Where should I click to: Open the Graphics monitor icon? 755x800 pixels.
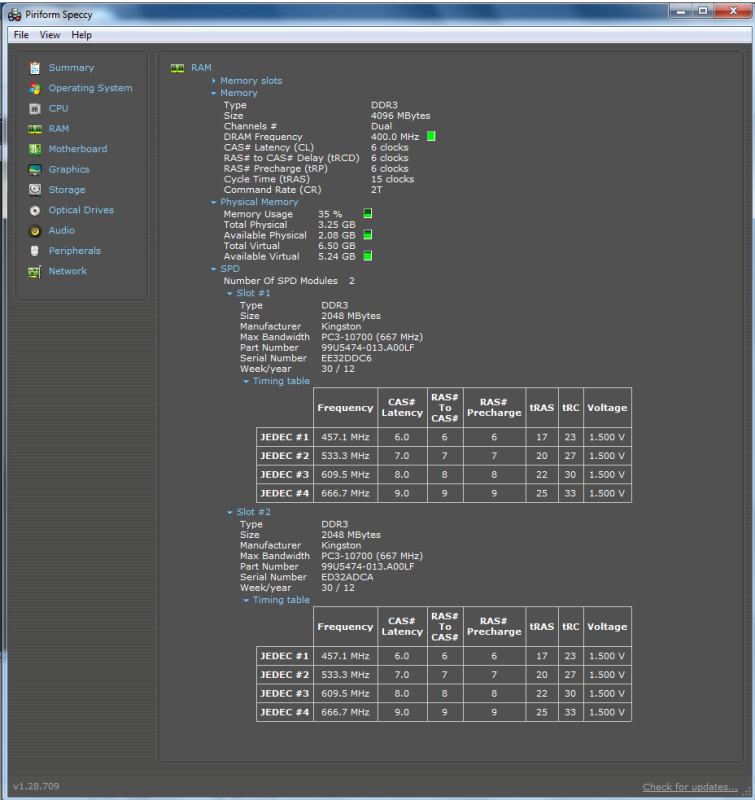pos(35,169)
